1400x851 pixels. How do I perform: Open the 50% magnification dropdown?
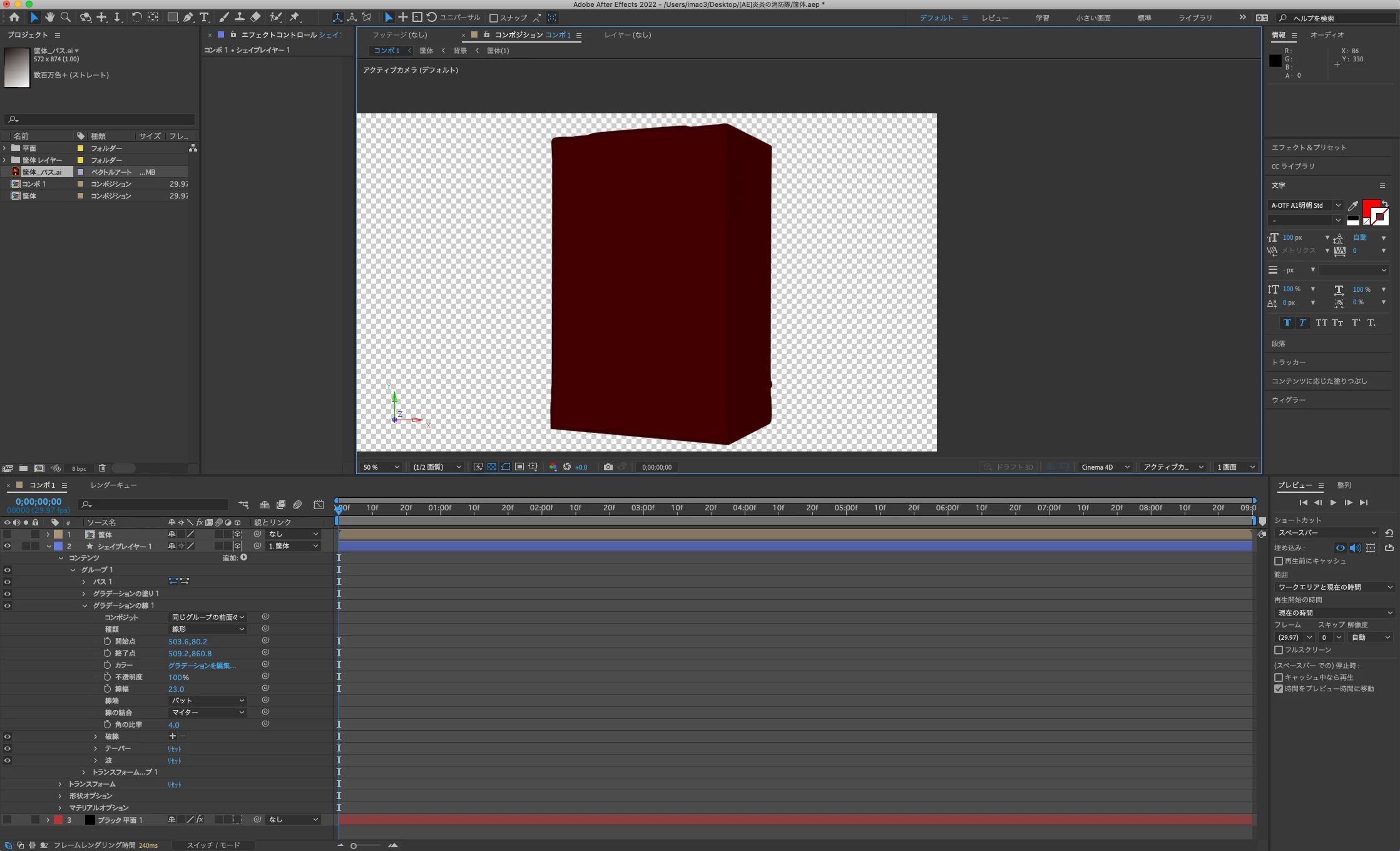click(381, 467)
